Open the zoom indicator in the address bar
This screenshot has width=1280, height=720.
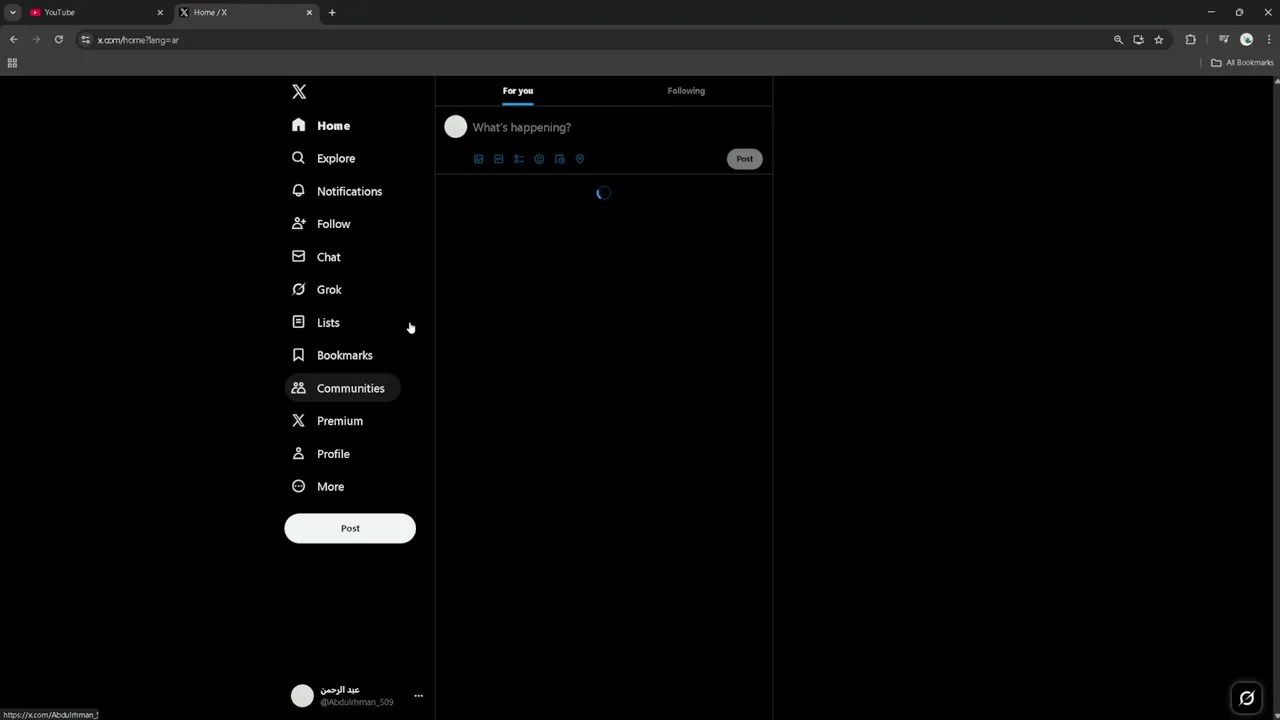[x=1118, y=40]
